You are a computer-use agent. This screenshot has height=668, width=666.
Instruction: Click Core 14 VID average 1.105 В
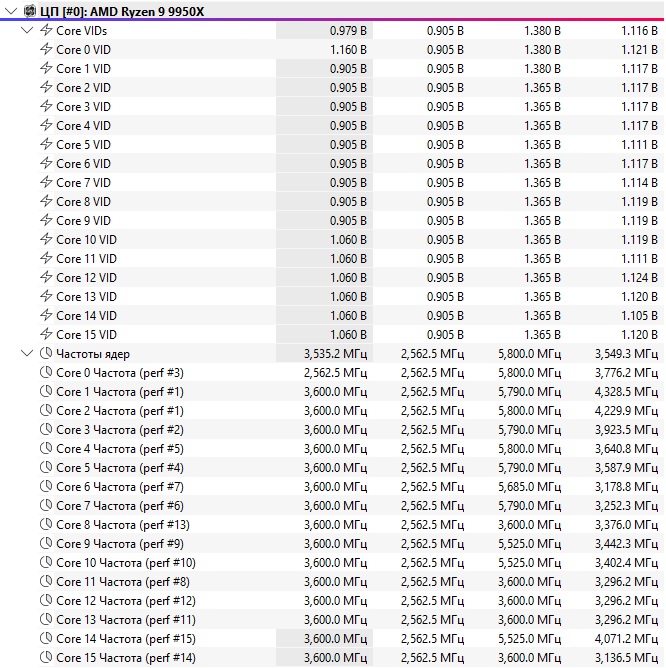coord(639,316)
